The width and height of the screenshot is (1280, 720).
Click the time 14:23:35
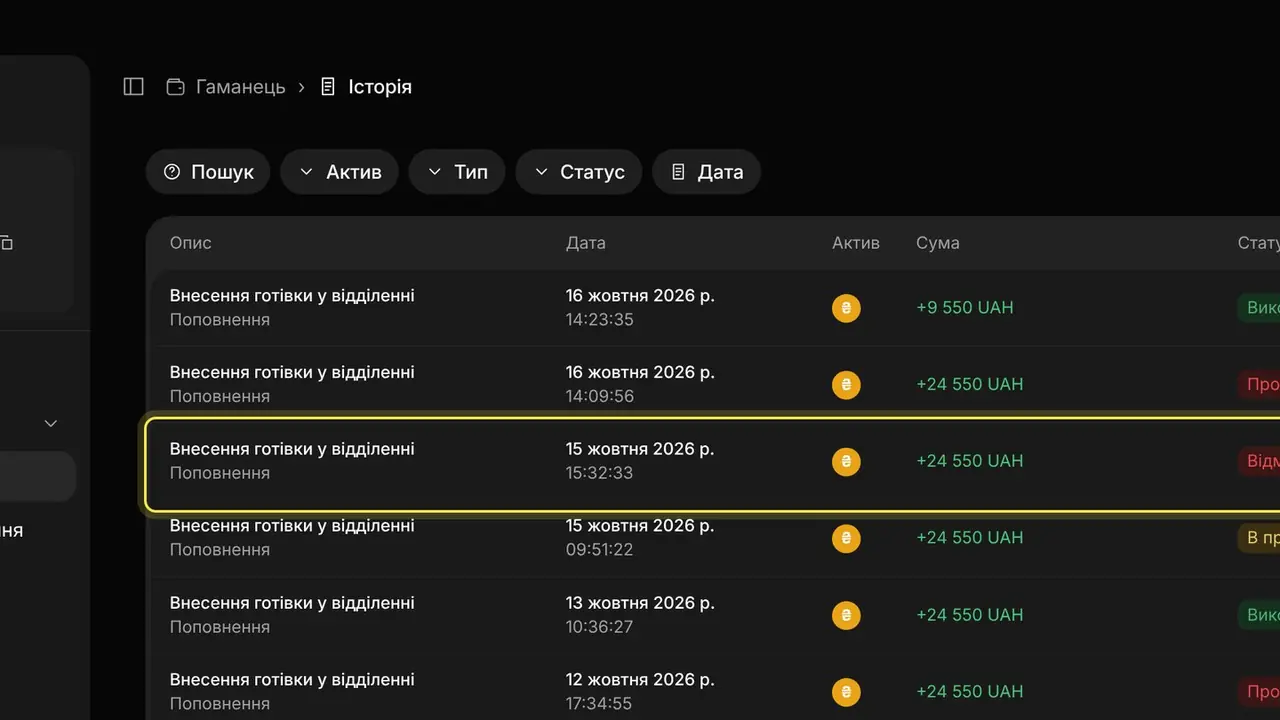600,320
